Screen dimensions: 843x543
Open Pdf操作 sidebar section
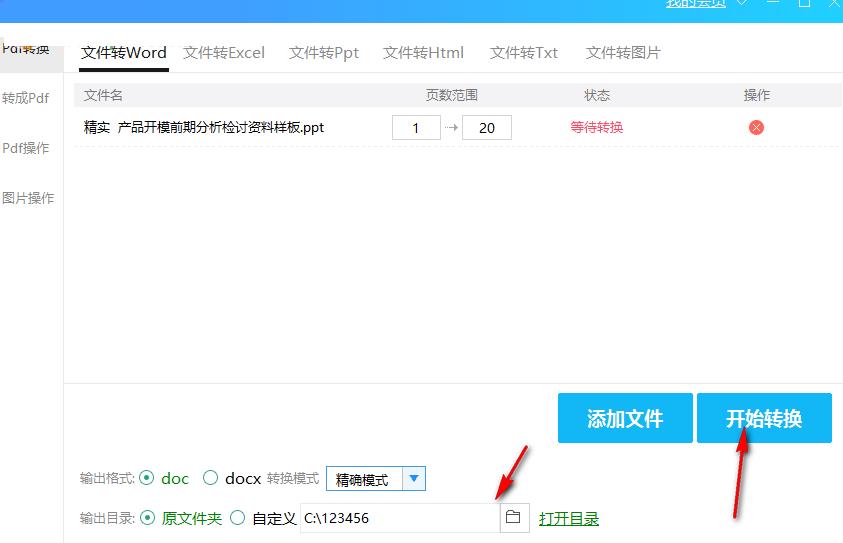tap(25, 148)
